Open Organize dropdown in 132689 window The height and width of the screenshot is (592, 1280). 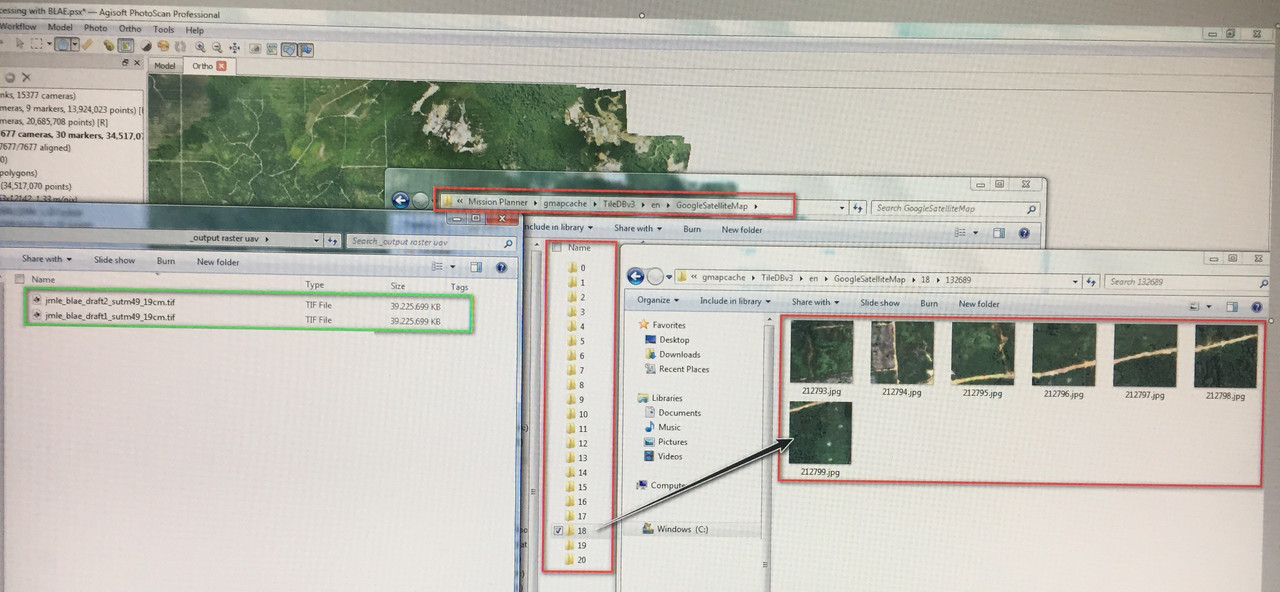(659, 302)
